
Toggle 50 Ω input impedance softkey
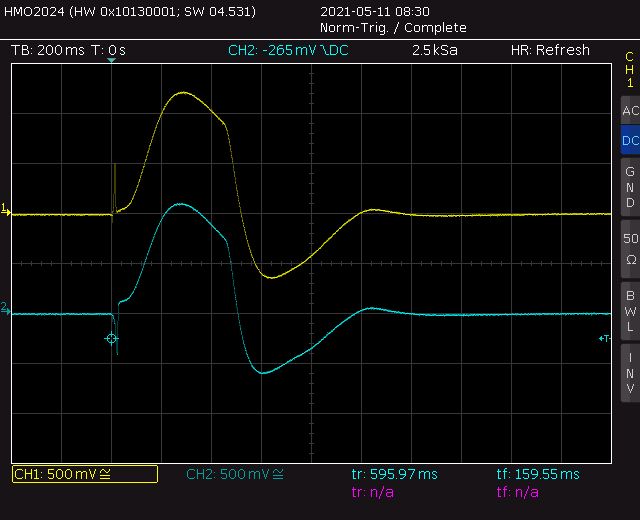(630, 249)
